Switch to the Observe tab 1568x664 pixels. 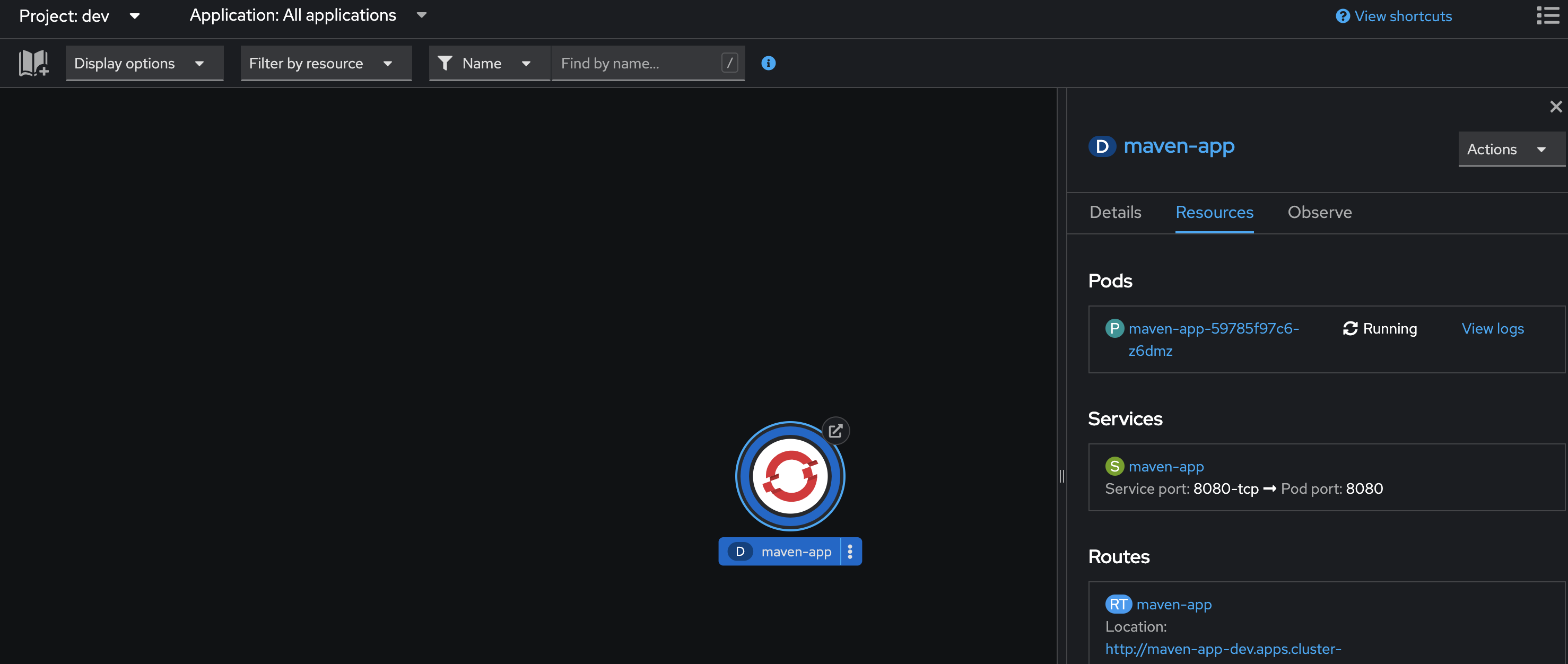pyautogui.click(x=1320, y=212)
